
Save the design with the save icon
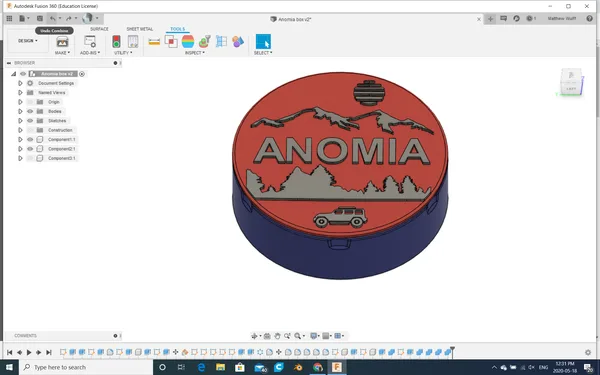(x=40, y=18)
